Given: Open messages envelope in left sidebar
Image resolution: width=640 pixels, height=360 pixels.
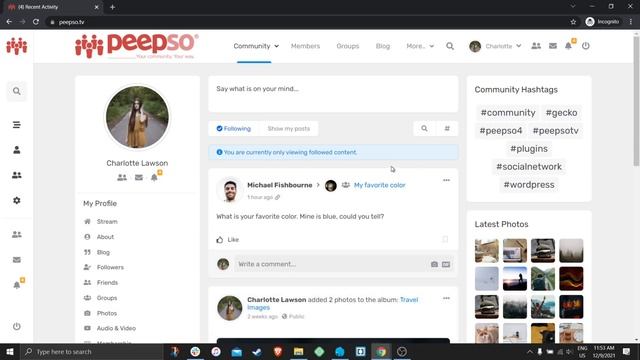Looking at the screenshot, I should (x=16, y=260).
